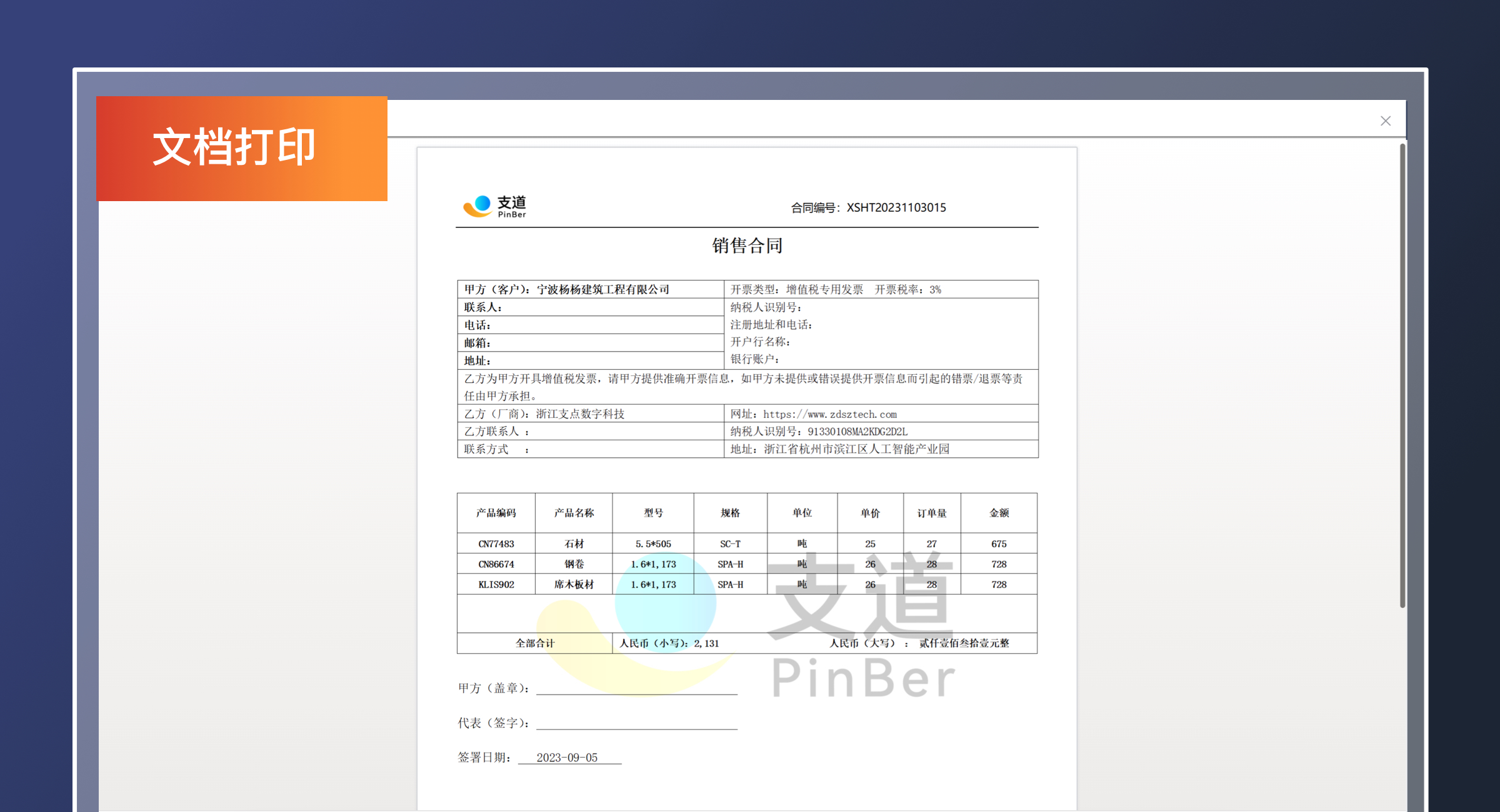This screenshot has height=812, width=1500.
Task: Click the 联系人 input row
Action: 591,307
